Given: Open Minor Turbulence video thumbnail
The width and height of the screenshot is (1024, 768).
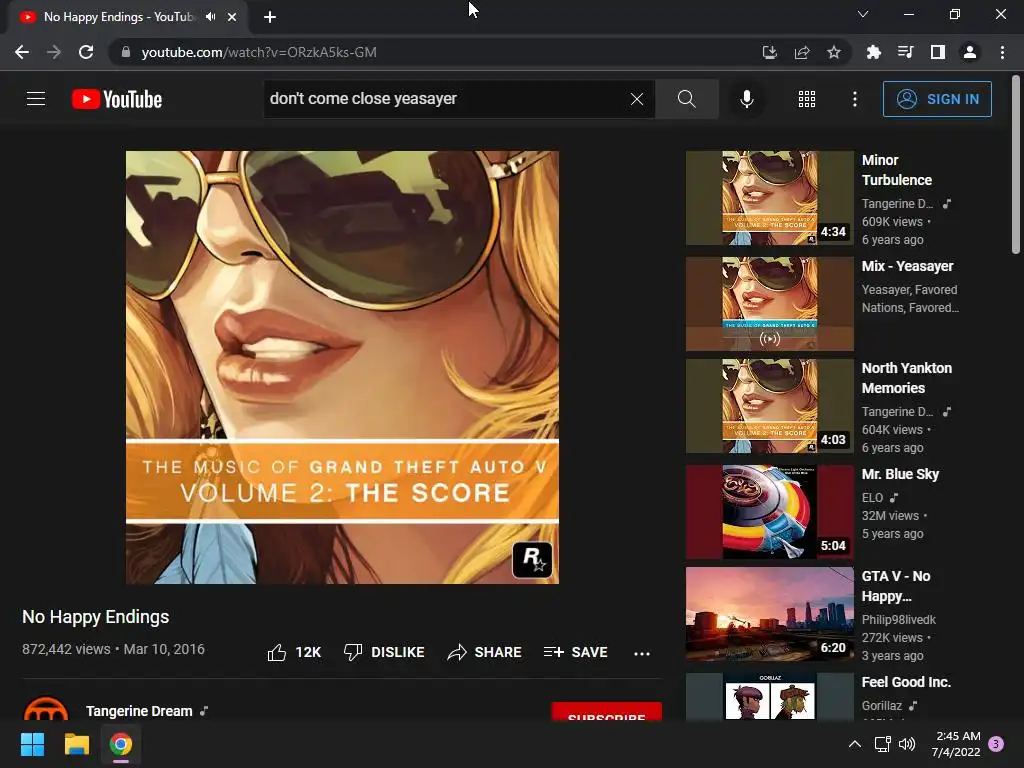Looking at the screenshot, I should pyautogui.click(x=769, y=198).
